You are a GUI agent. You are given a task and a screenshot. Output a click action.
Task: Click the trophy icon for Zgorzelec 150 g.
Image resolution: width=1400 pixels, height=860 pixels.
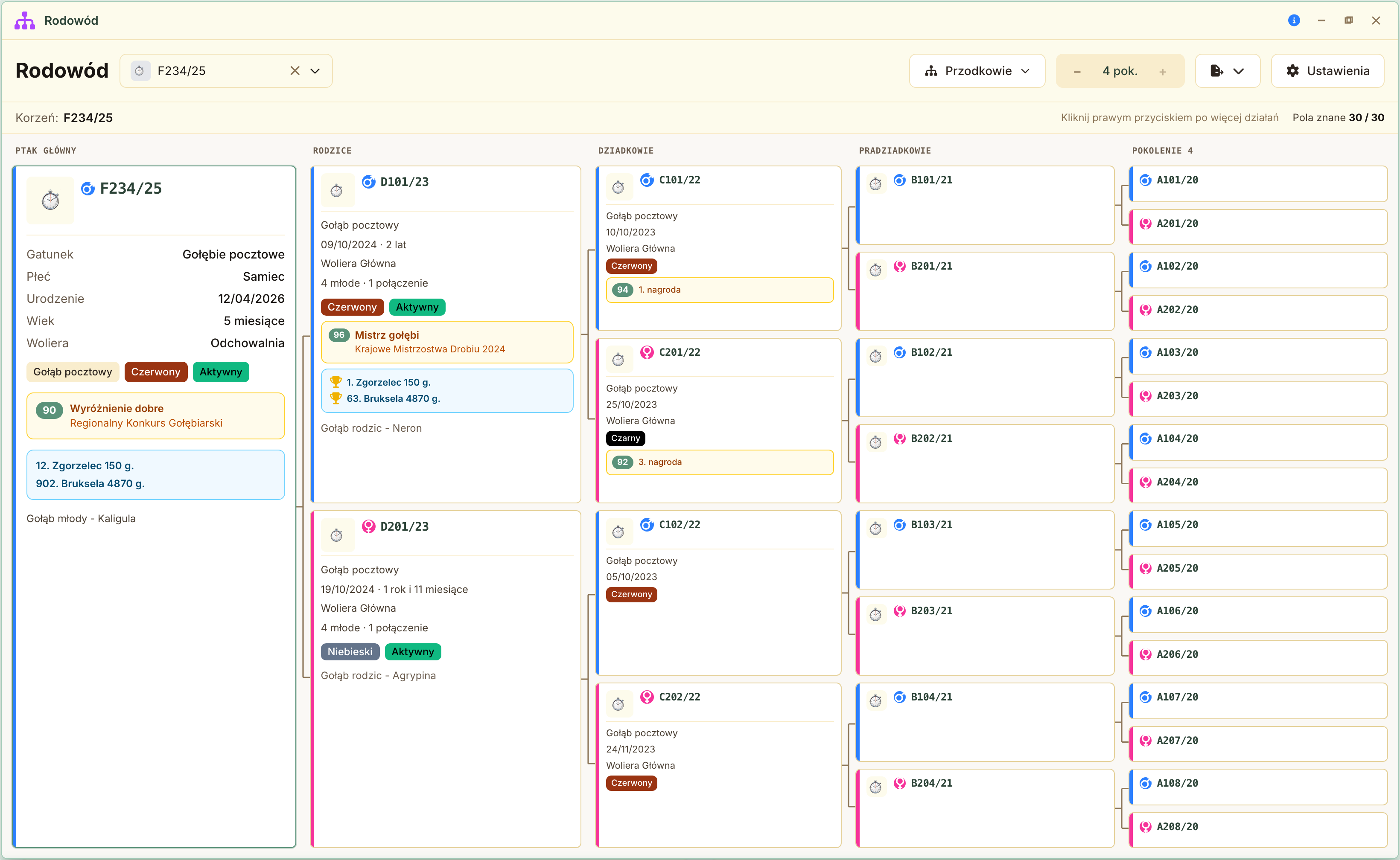coord(336,382)
